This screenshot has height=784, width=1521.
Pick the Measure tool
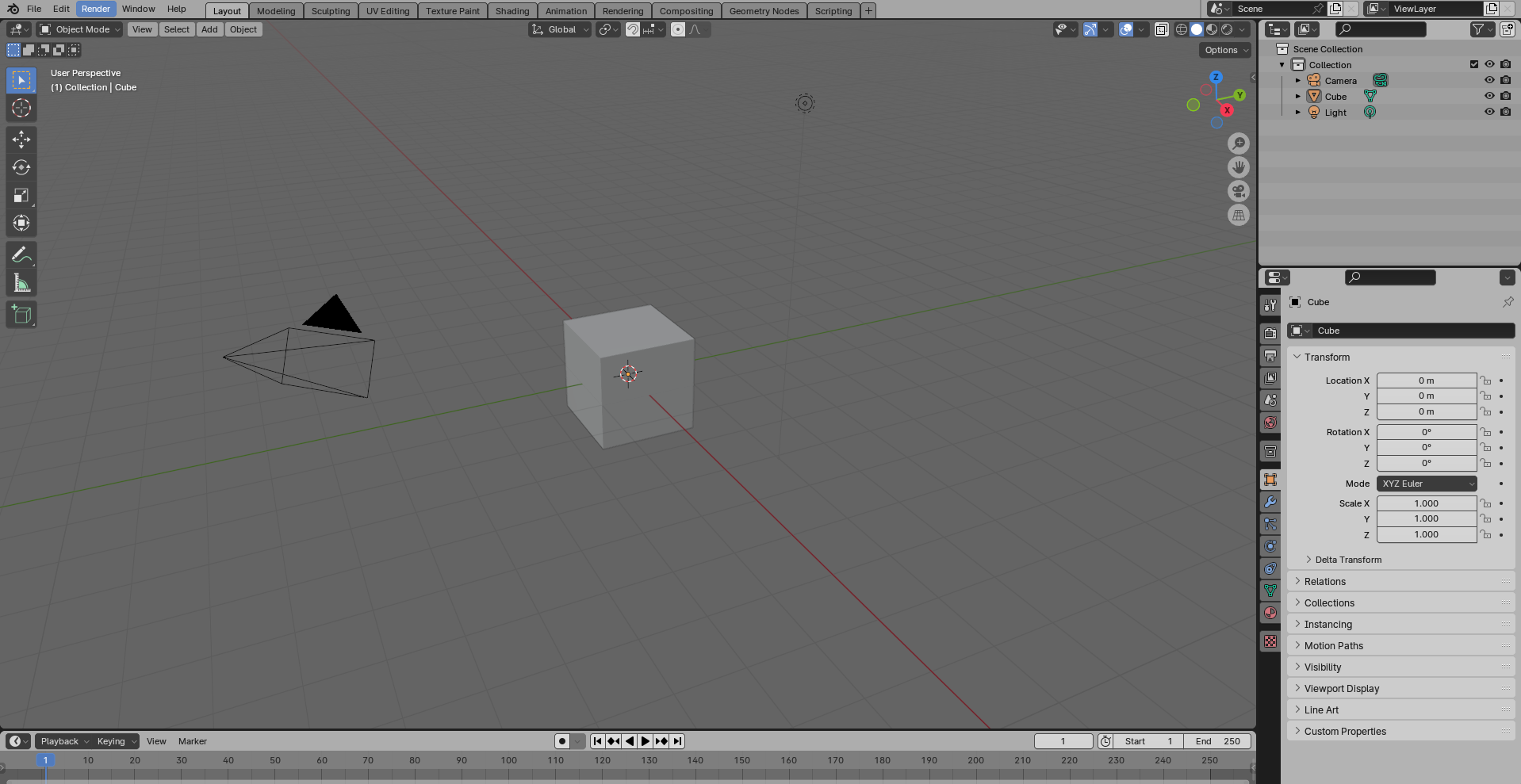point(21,281)
